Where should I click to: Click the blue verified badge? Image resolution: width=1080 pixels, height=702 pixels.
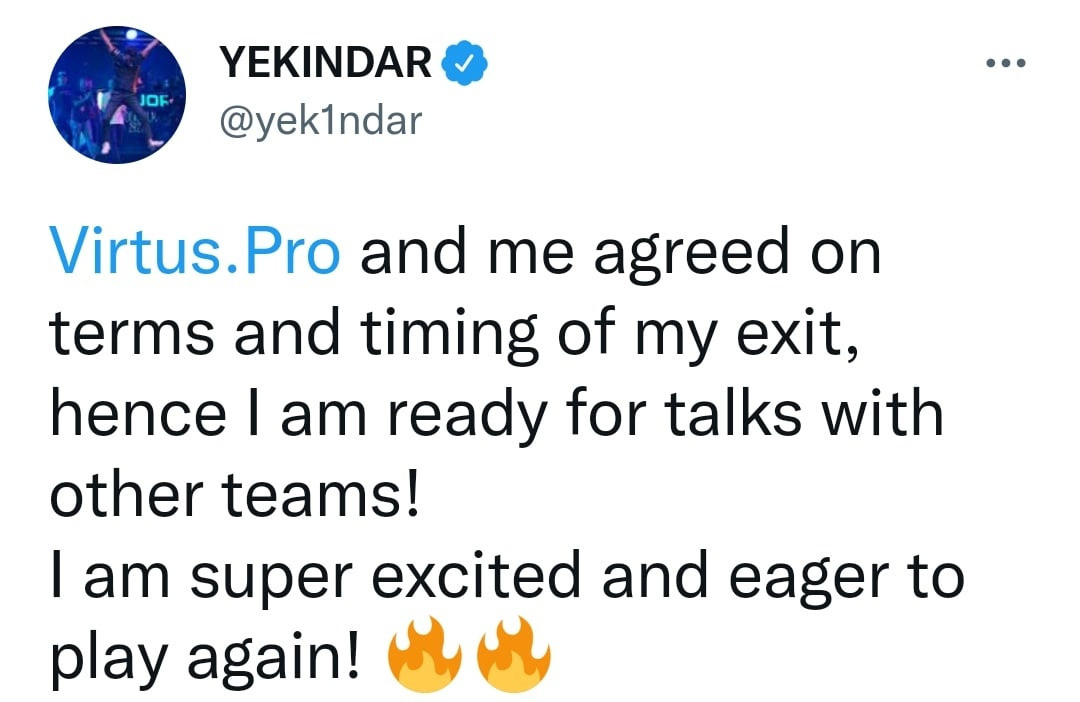[465, 65]
